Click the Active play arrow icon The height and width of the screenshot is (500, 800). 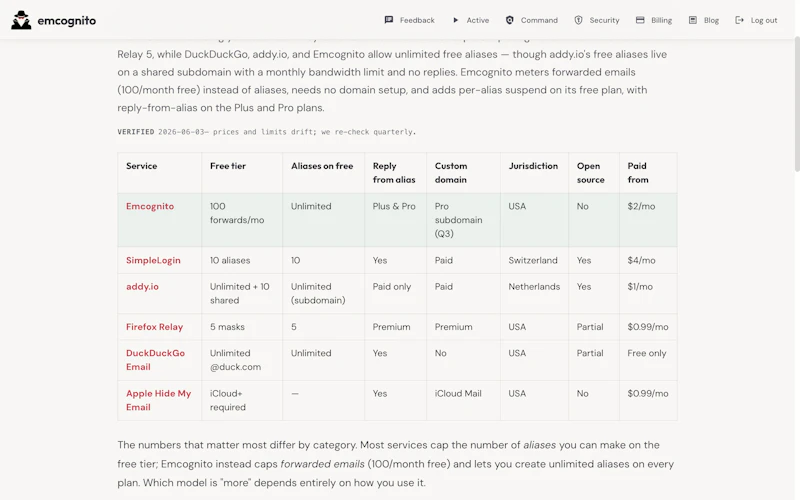tap(456, 20)
